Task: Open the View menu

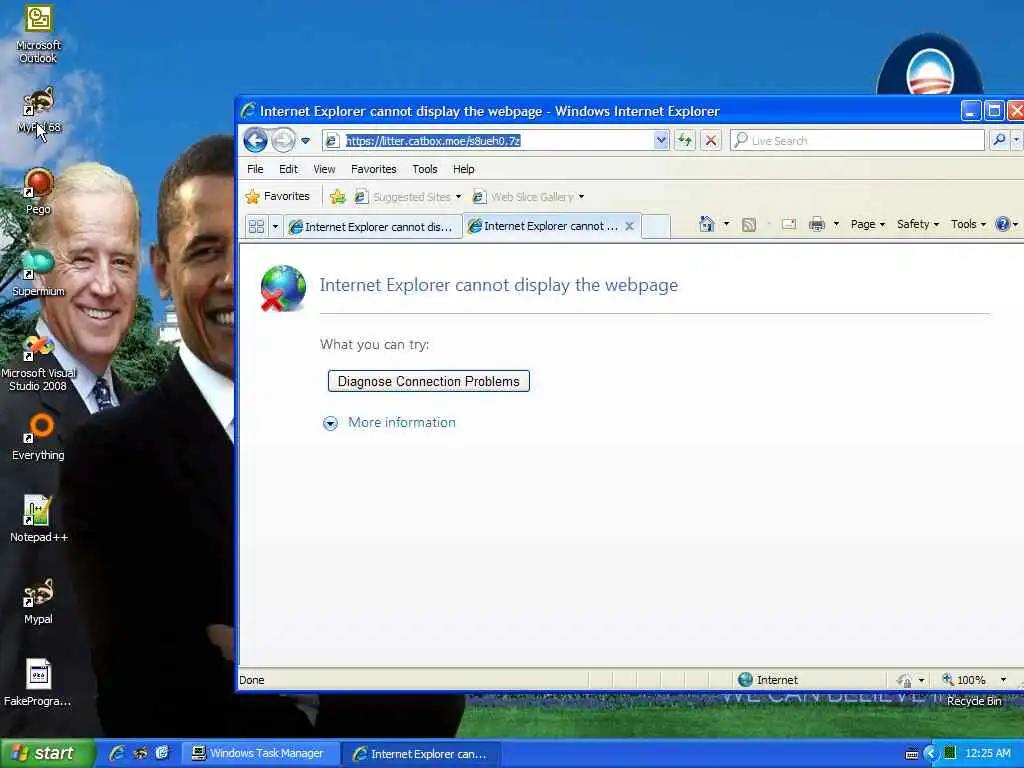Action: click(324, 169)
